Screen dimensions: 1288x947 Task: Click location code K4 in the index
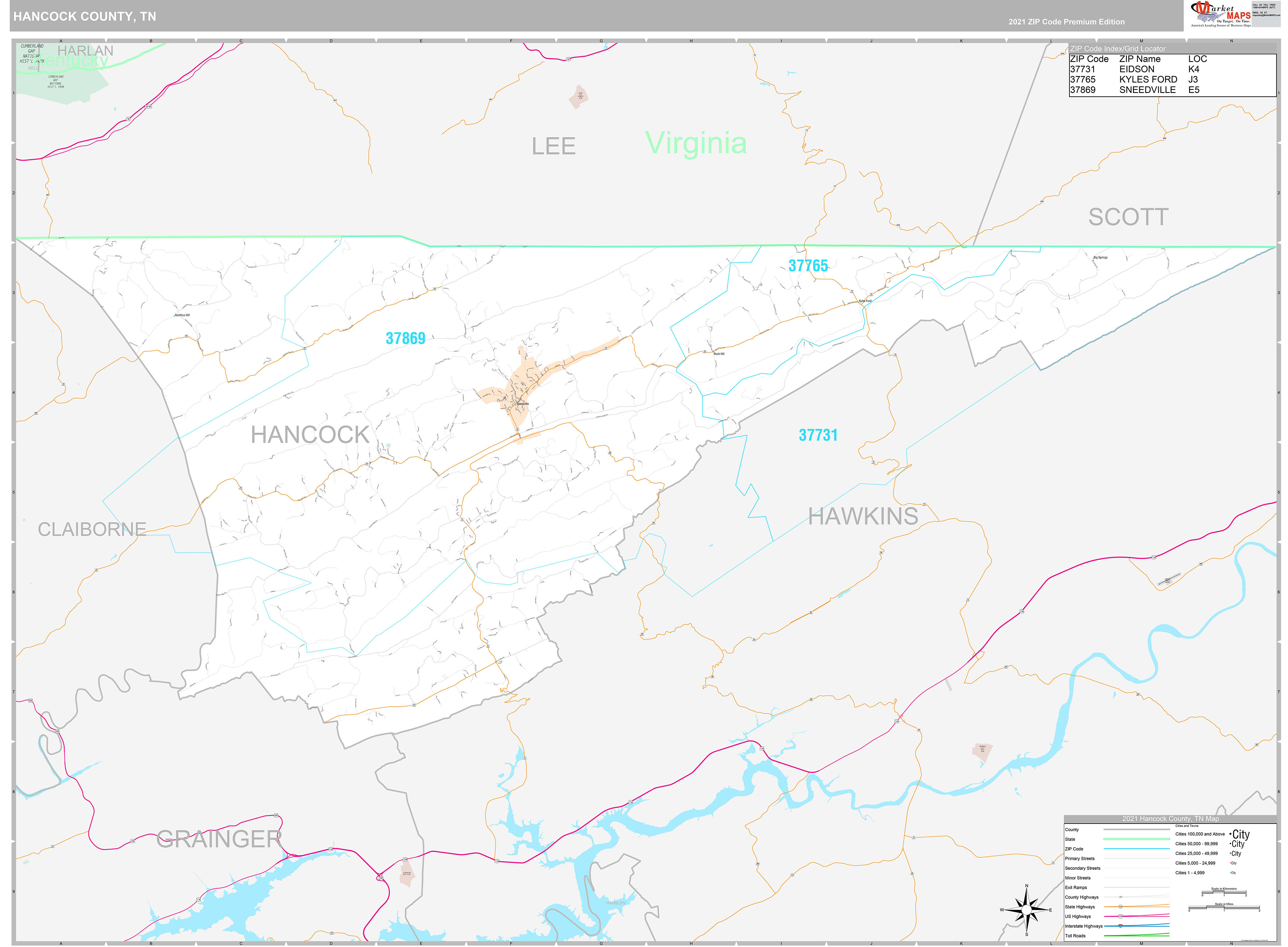pos(1193,69)
